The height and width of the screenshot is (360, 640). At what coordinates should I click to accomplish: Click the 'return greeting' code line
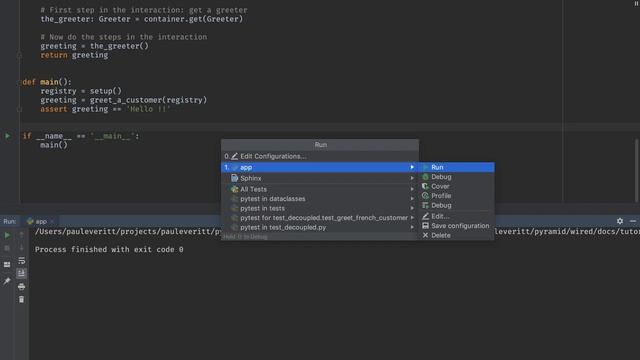pyautogui.click(x=74, y=55)
